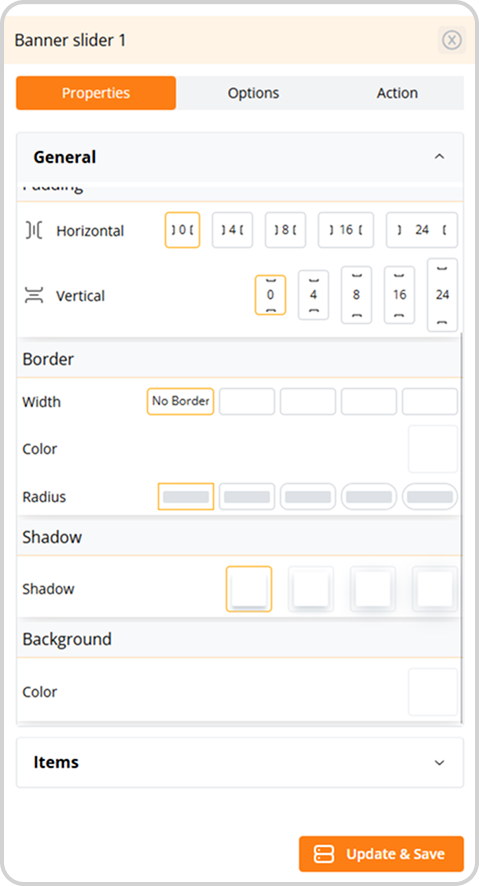Choose horizontal padding 24 option

tap(422, 230)
